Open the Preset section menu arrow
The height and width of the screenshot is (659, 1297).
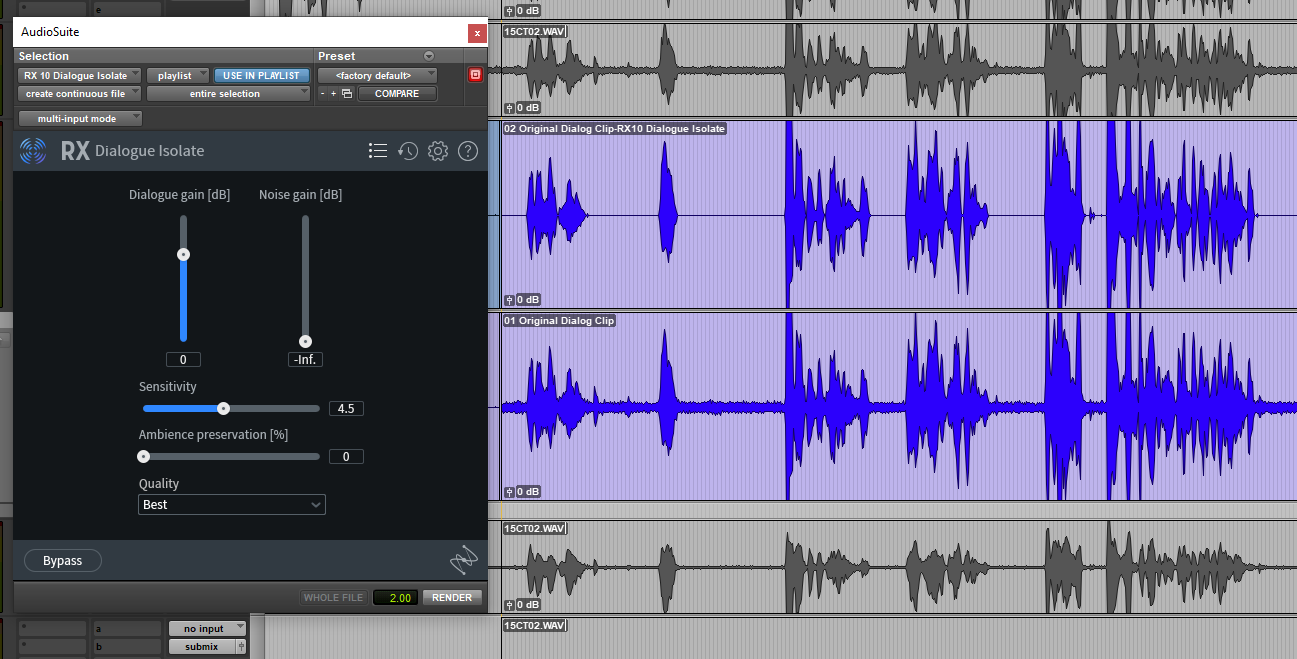[x=429, y=56]
